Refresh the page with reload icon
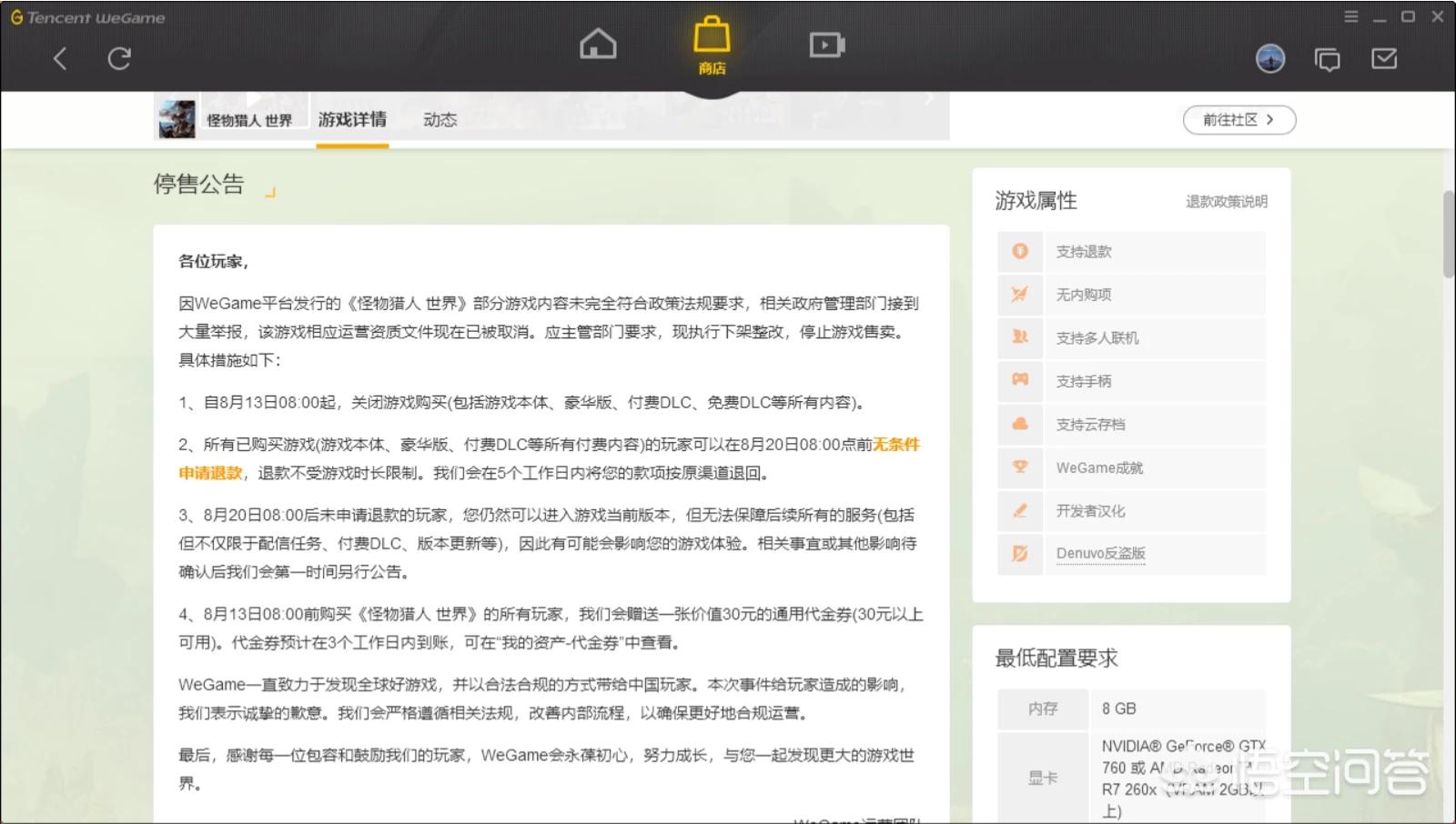Screen dimensions: 1456x824 (x=119, y=59)
